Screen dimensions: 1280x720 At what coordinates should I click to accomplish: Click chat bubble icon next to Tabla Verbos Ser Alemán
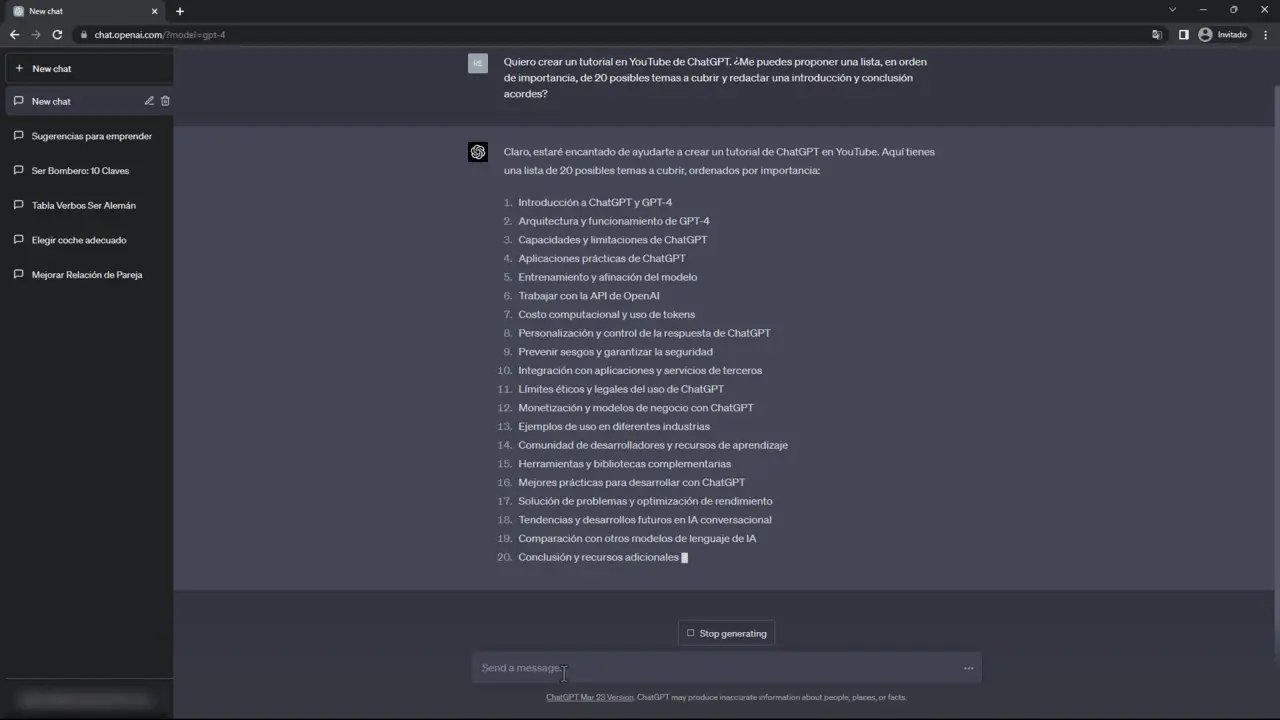pyautogui.click(x=19, y=205)
